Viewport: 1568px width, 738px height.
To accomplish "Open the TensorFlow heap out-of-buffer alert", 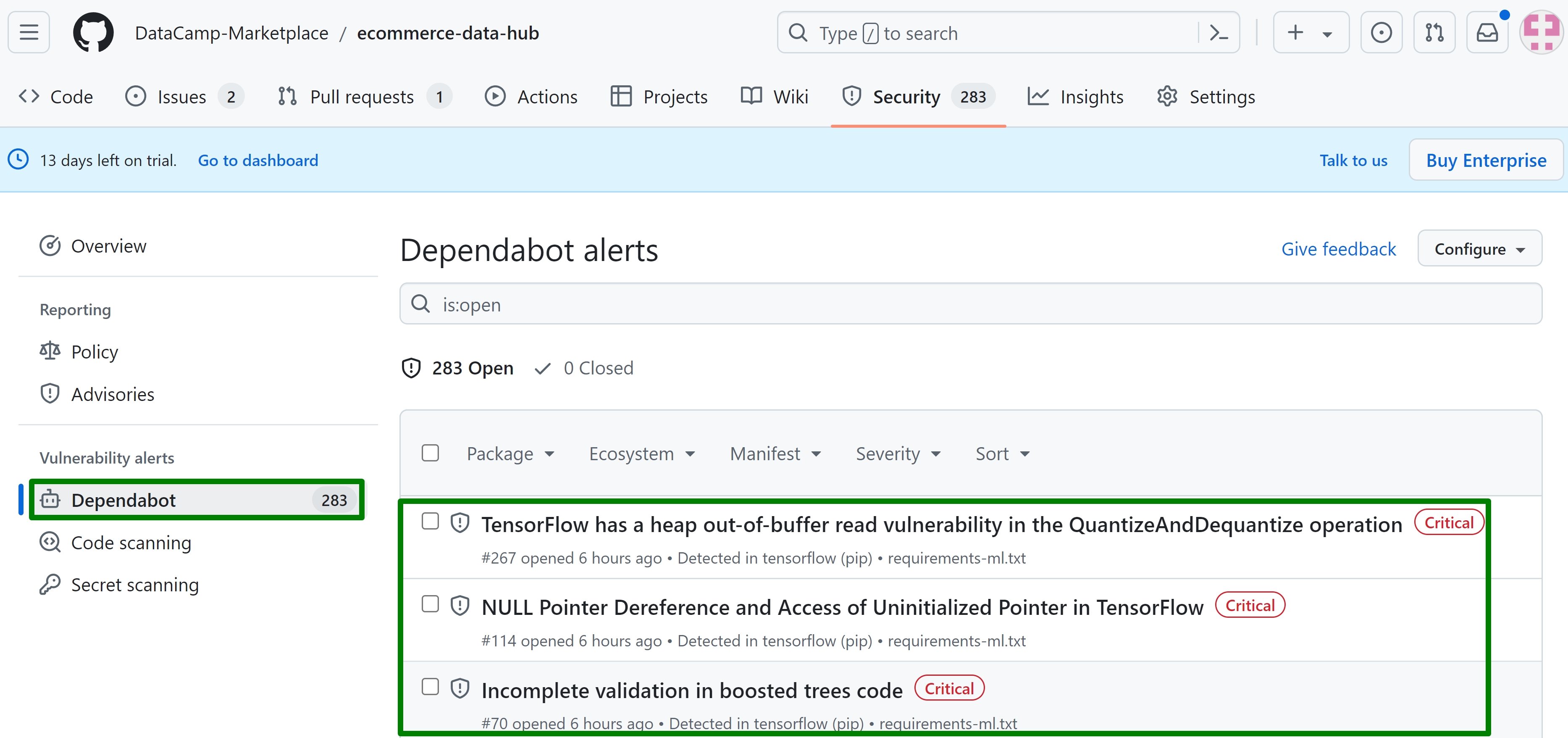I will coord(942,524).
